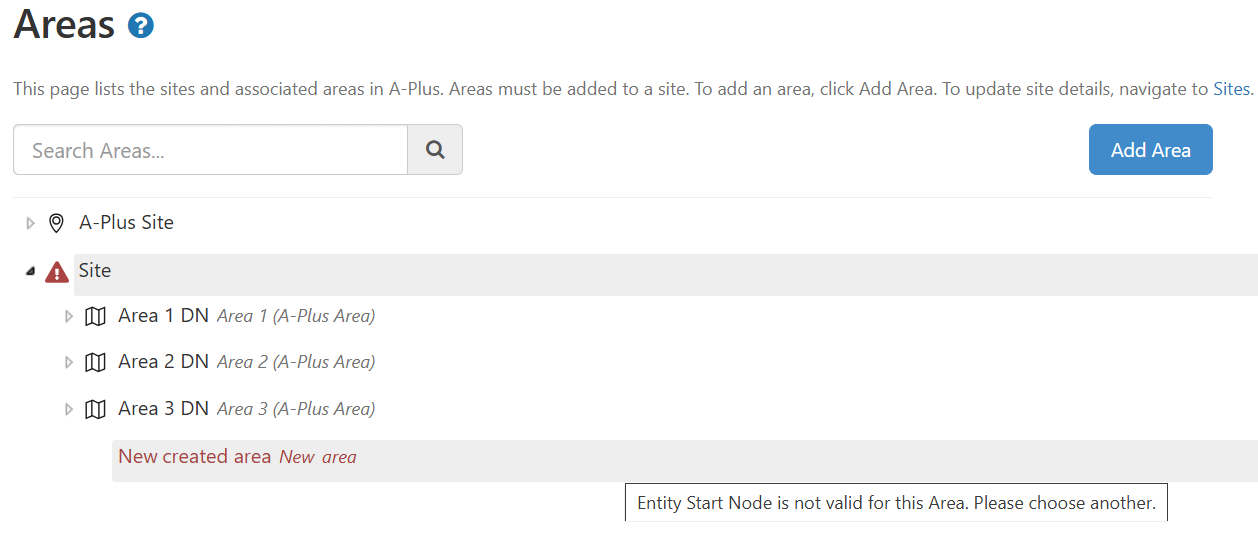Click the Area 1 DN map icon
The width and height of the screenshot is (1258, 534).
tap(95, 317)
